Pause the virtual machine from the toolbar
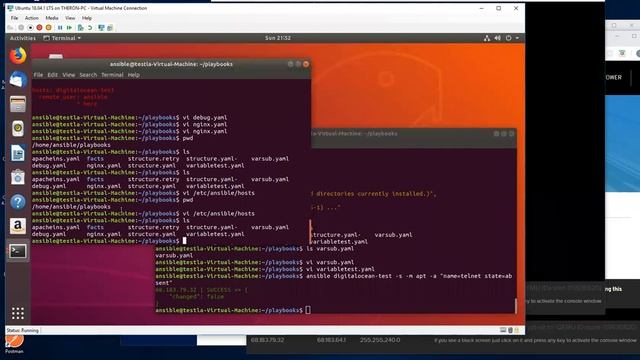This screenshot has width=640, height=360. tap(60, 28)
